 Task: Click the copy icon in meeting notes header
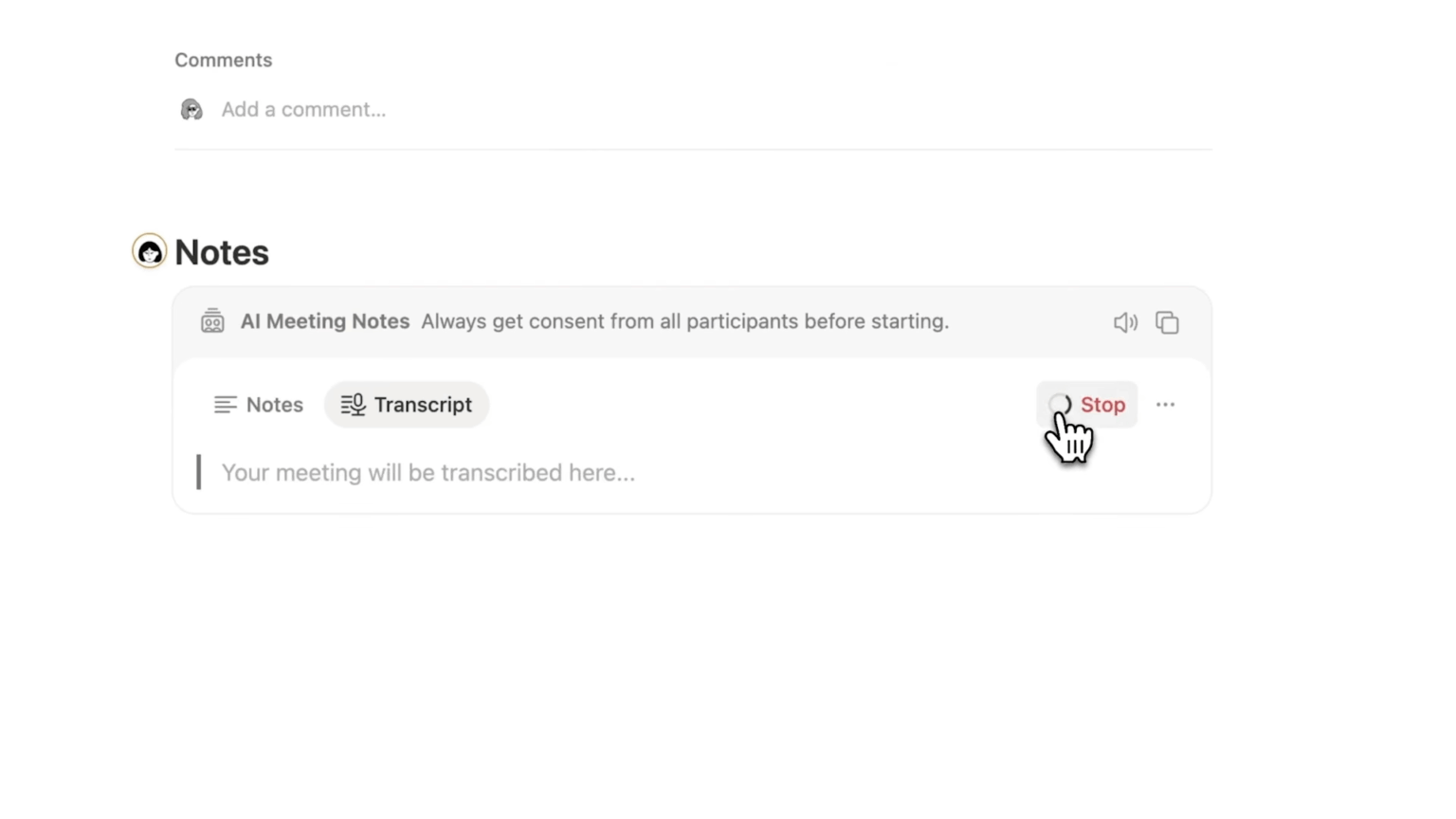(1167, 322)
